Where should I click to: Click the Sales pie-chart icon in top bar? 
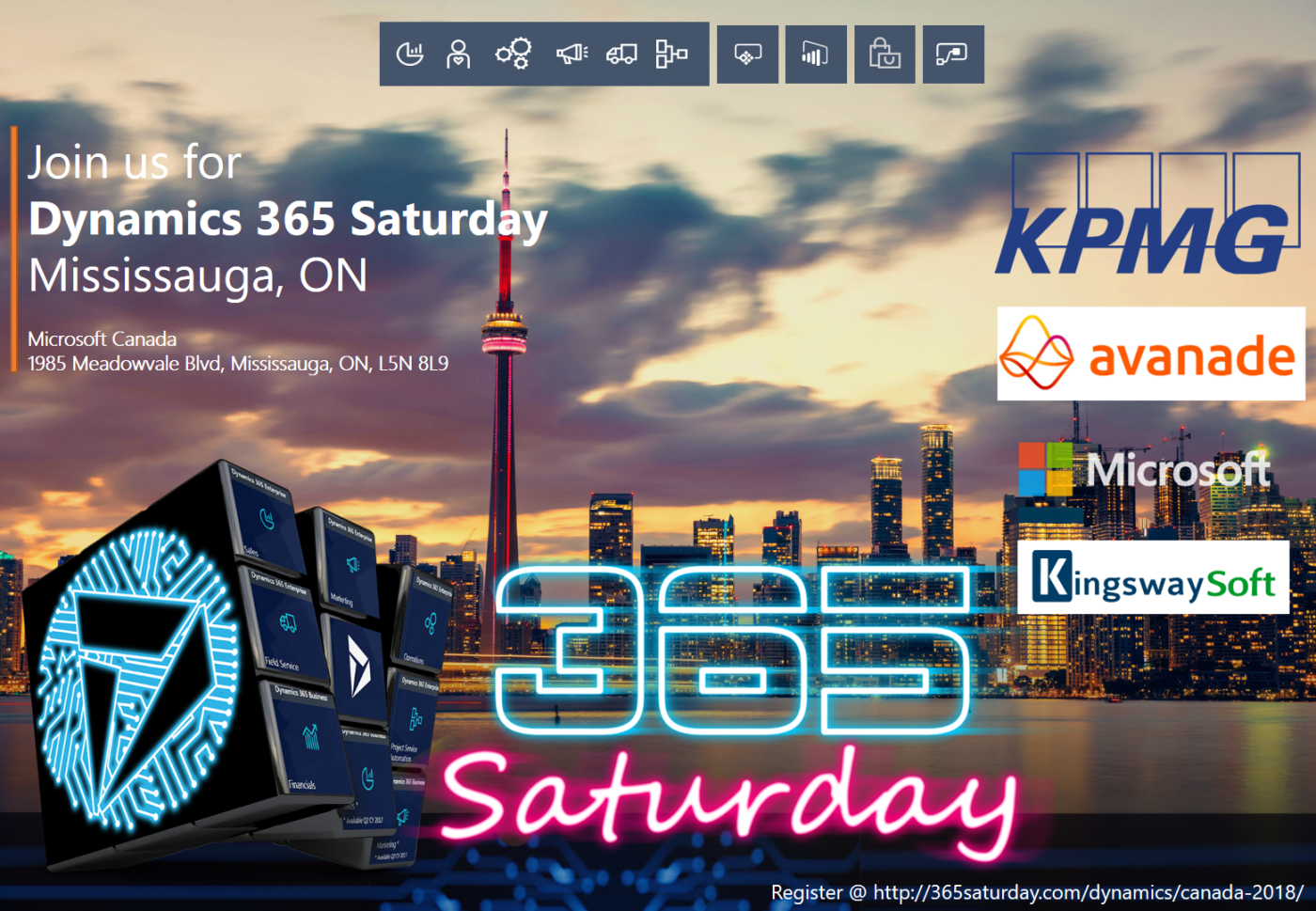point(410,55)
